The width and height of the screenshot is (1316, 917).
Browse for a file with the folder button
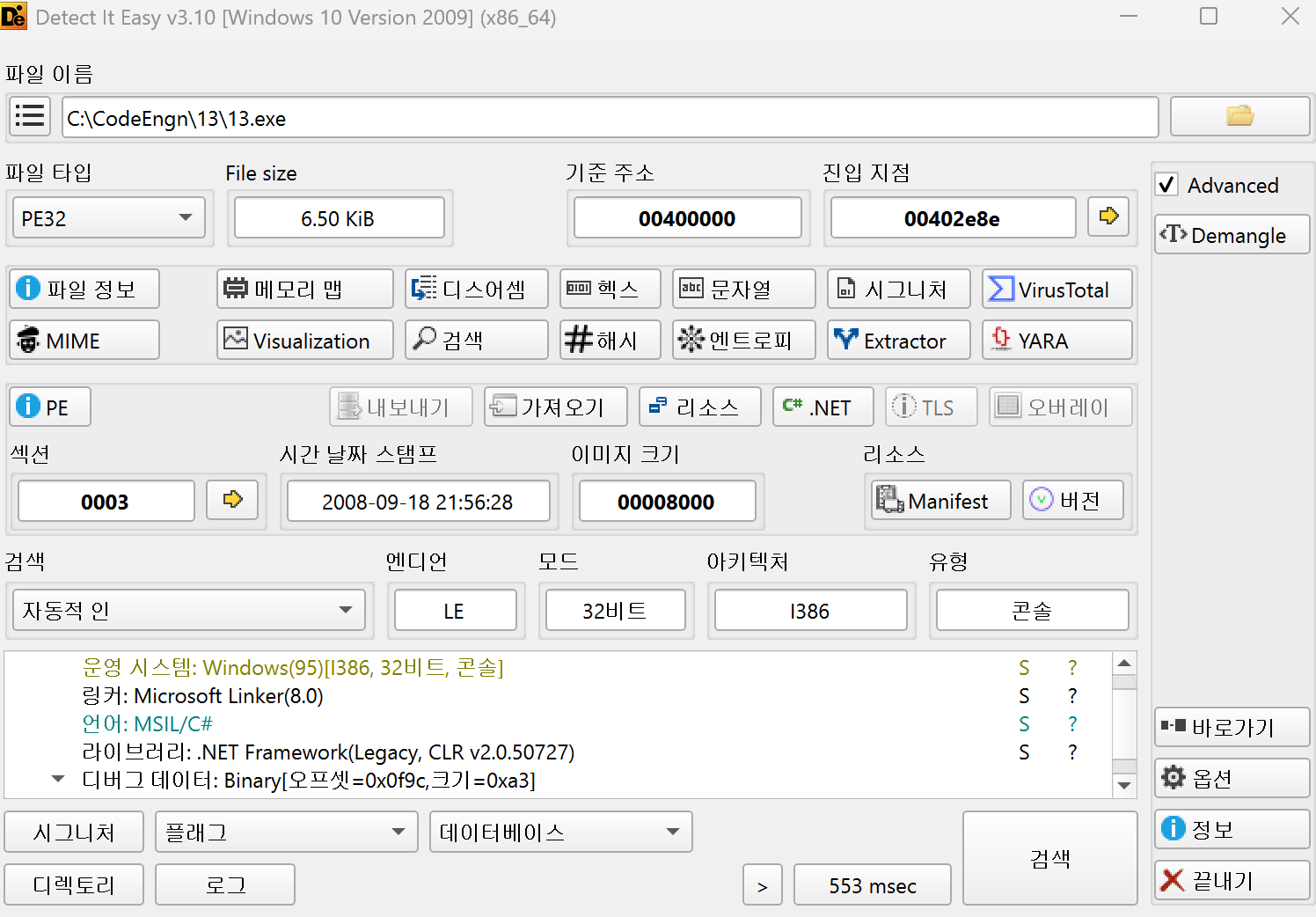[1239, 116]
